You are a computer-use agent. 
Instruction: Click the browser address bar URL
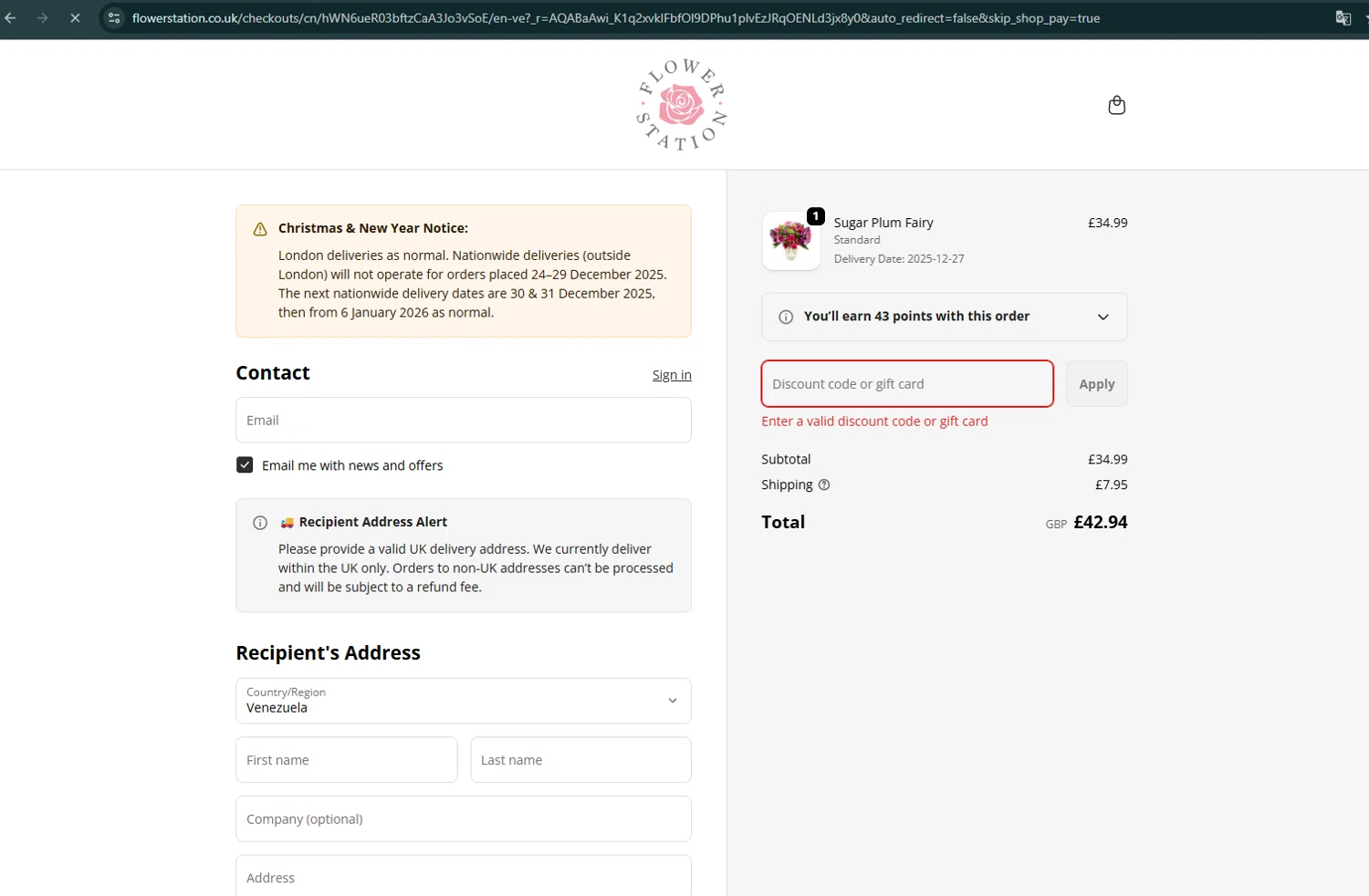coord(616,18)
